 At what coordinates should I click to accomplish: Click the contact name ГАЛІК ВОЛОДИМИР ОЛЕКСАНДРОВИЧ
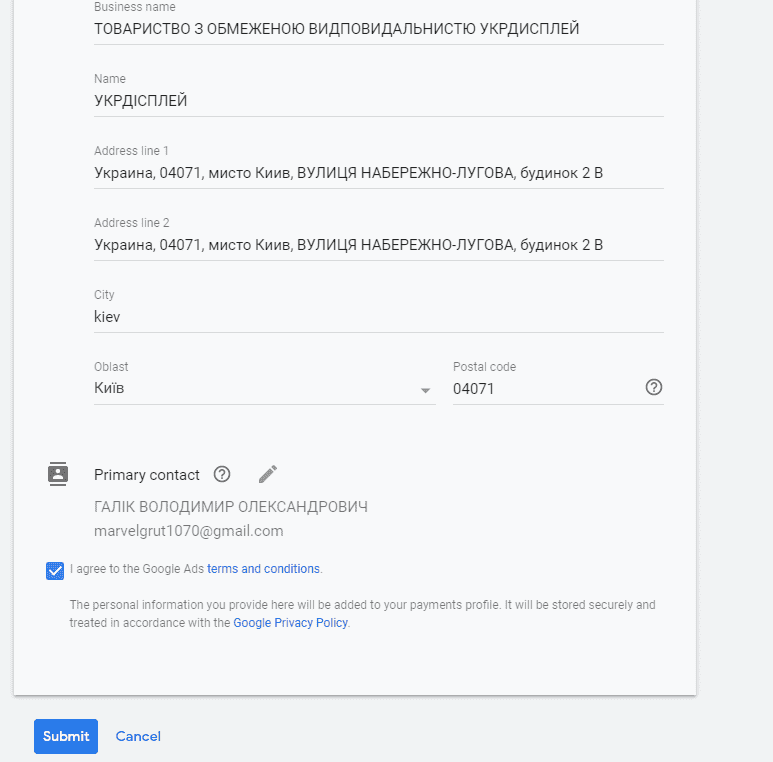click(231, 507)
